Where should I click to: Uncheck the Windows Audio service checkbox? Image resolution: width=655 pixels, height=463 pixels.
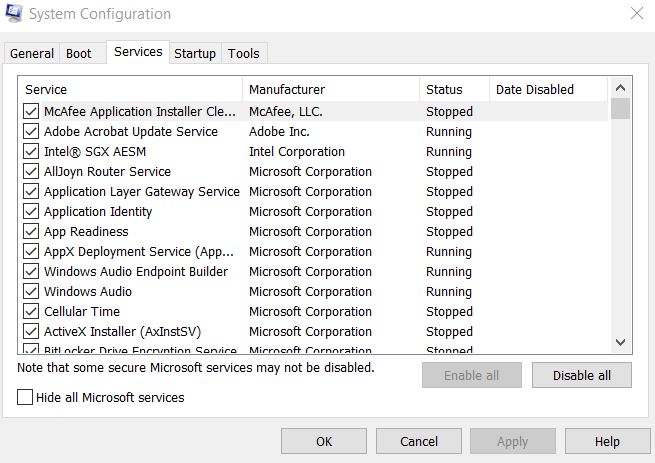(x=31, y=291)
